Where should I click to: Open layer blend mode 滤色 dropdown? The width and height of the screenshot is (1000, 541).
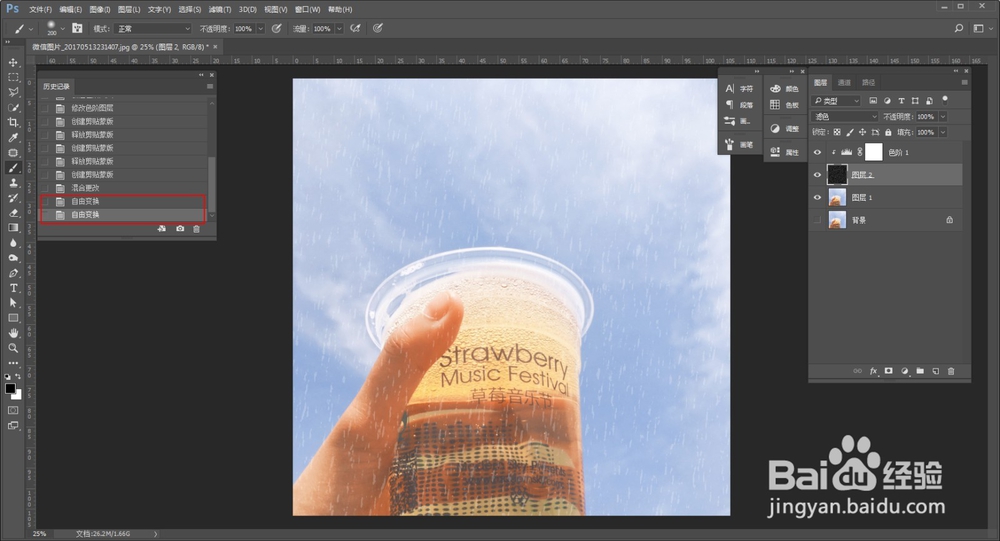(x=845, y=117)
